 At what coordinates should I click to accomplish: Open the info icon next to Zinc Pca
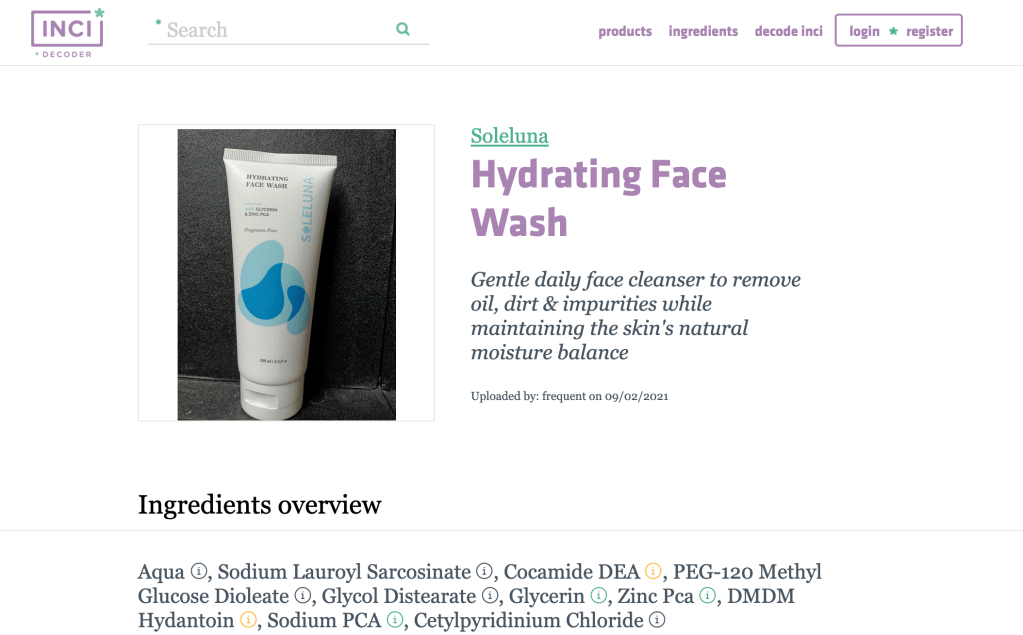[707, 595]
